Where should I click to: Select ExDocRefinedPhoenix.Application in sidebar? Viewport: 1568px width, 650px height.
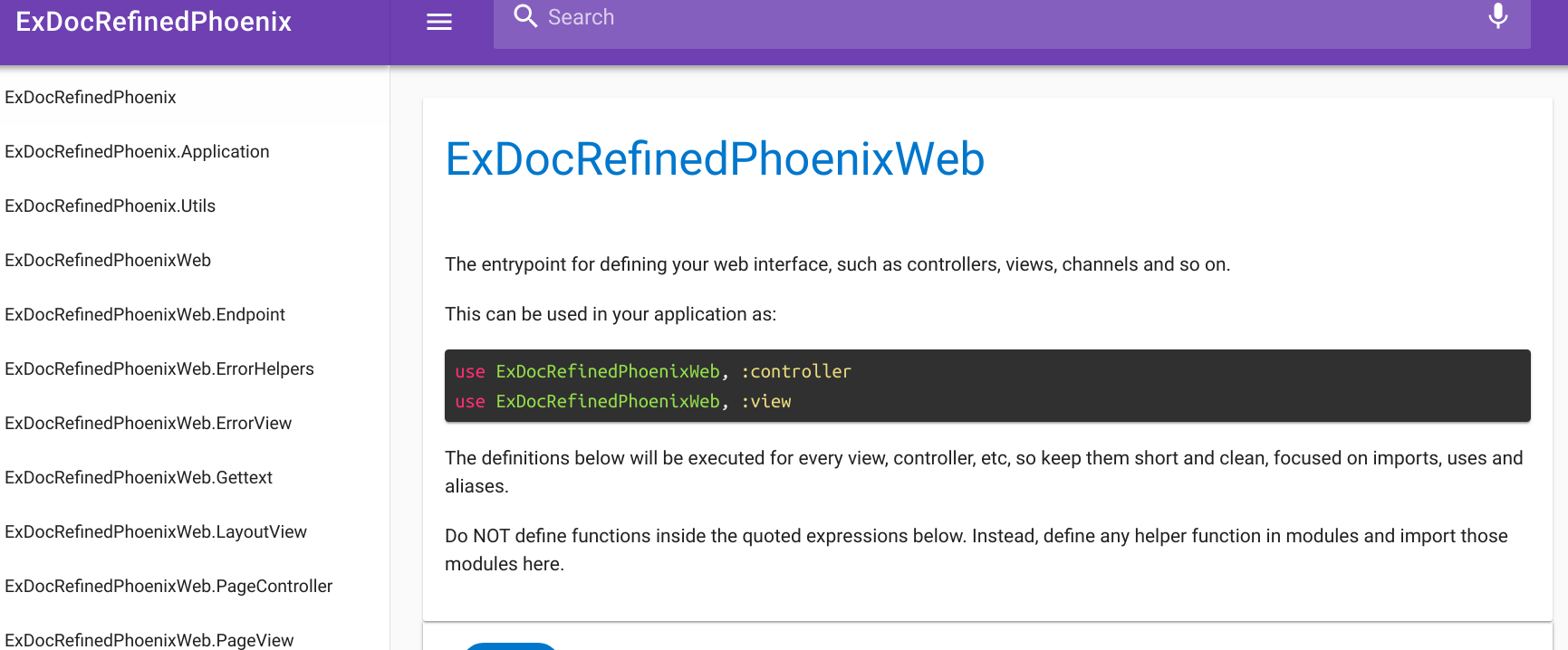point(137,151)
